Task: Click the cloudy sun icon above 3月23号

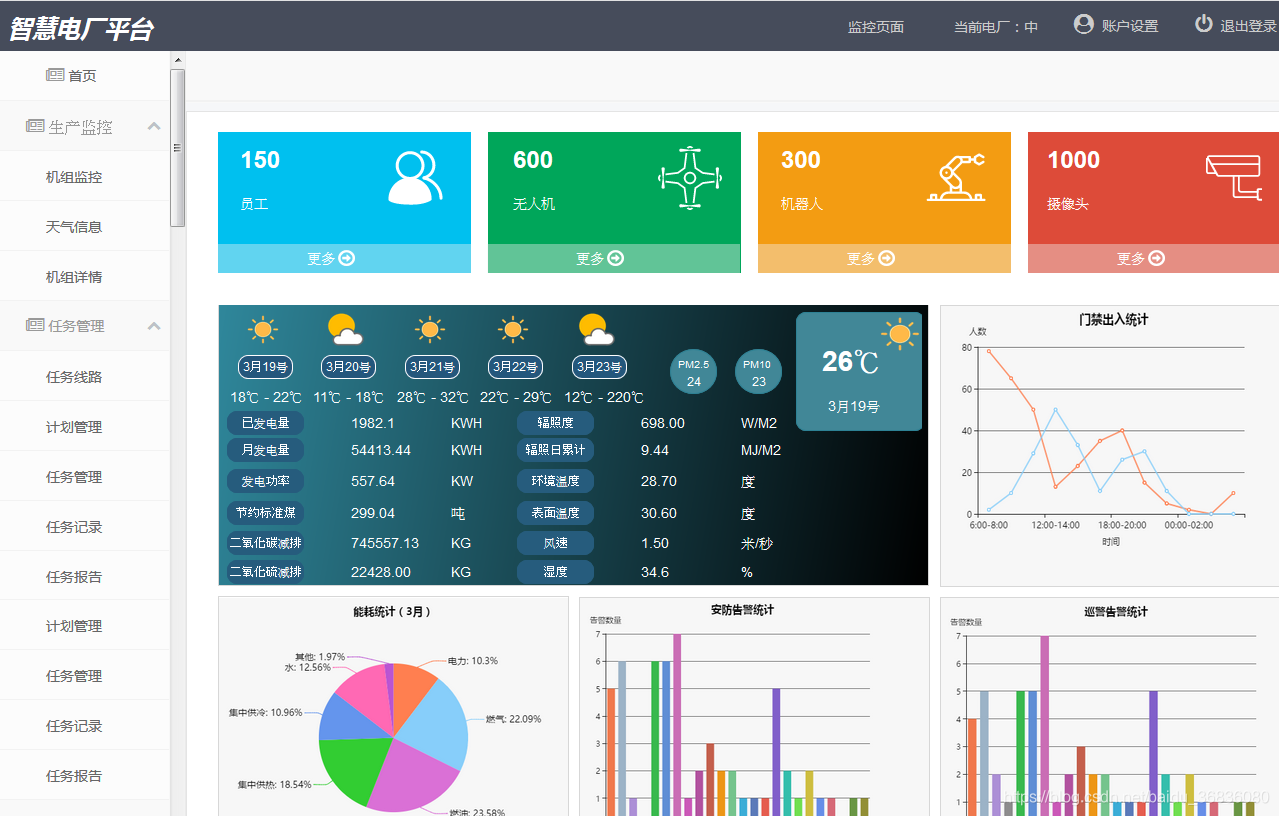Action: 596,329
